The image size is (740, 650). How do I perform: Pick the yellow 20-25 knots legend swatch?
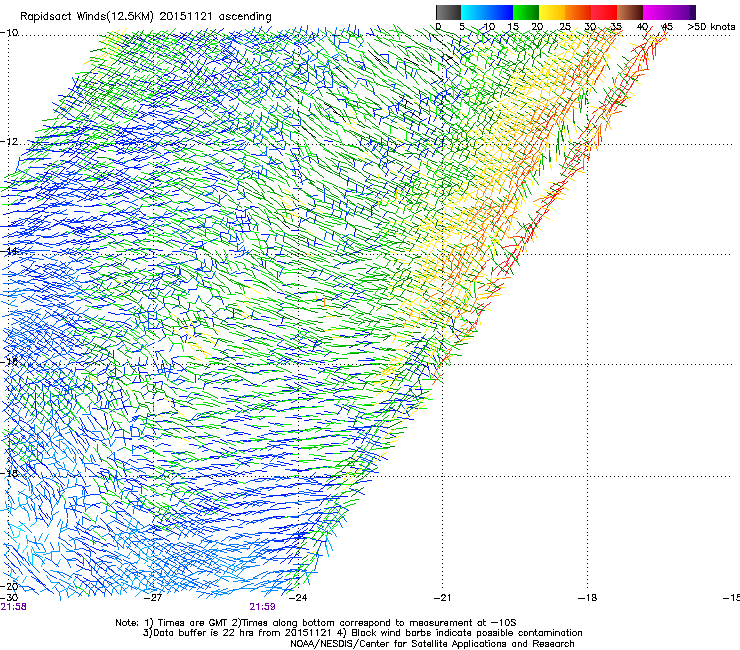(552, 12)
